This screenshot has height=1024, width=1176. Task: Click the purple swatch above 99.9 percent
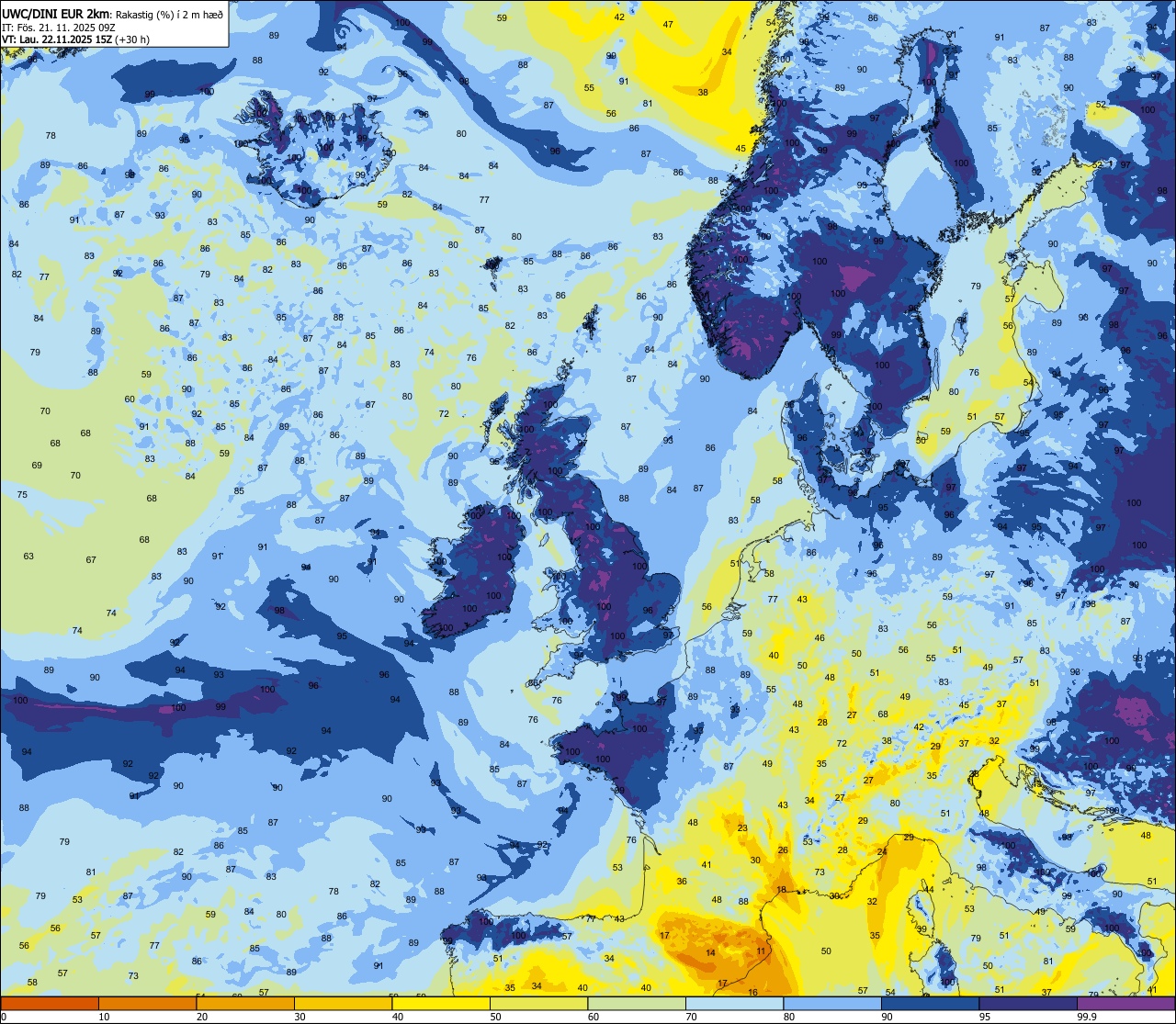[x=1125, y=1004]
